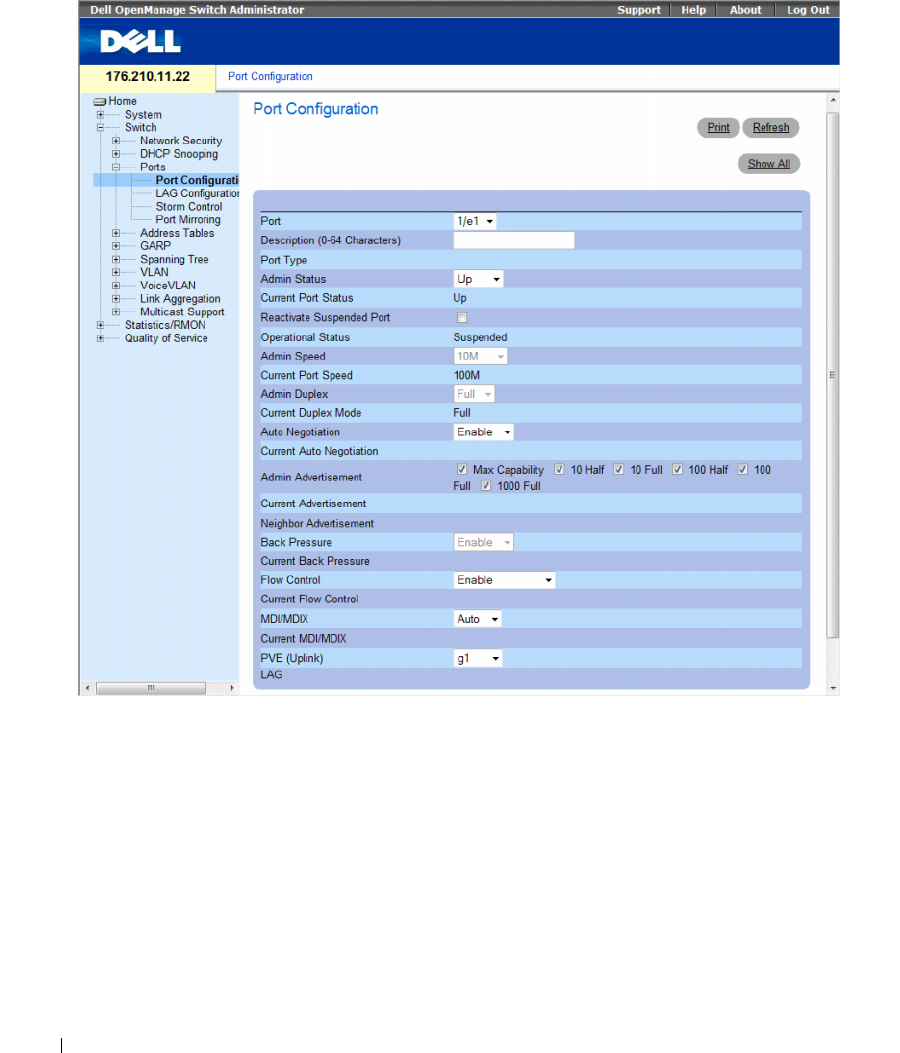
Task: Open the Support menu link
Action: point(639,10)
